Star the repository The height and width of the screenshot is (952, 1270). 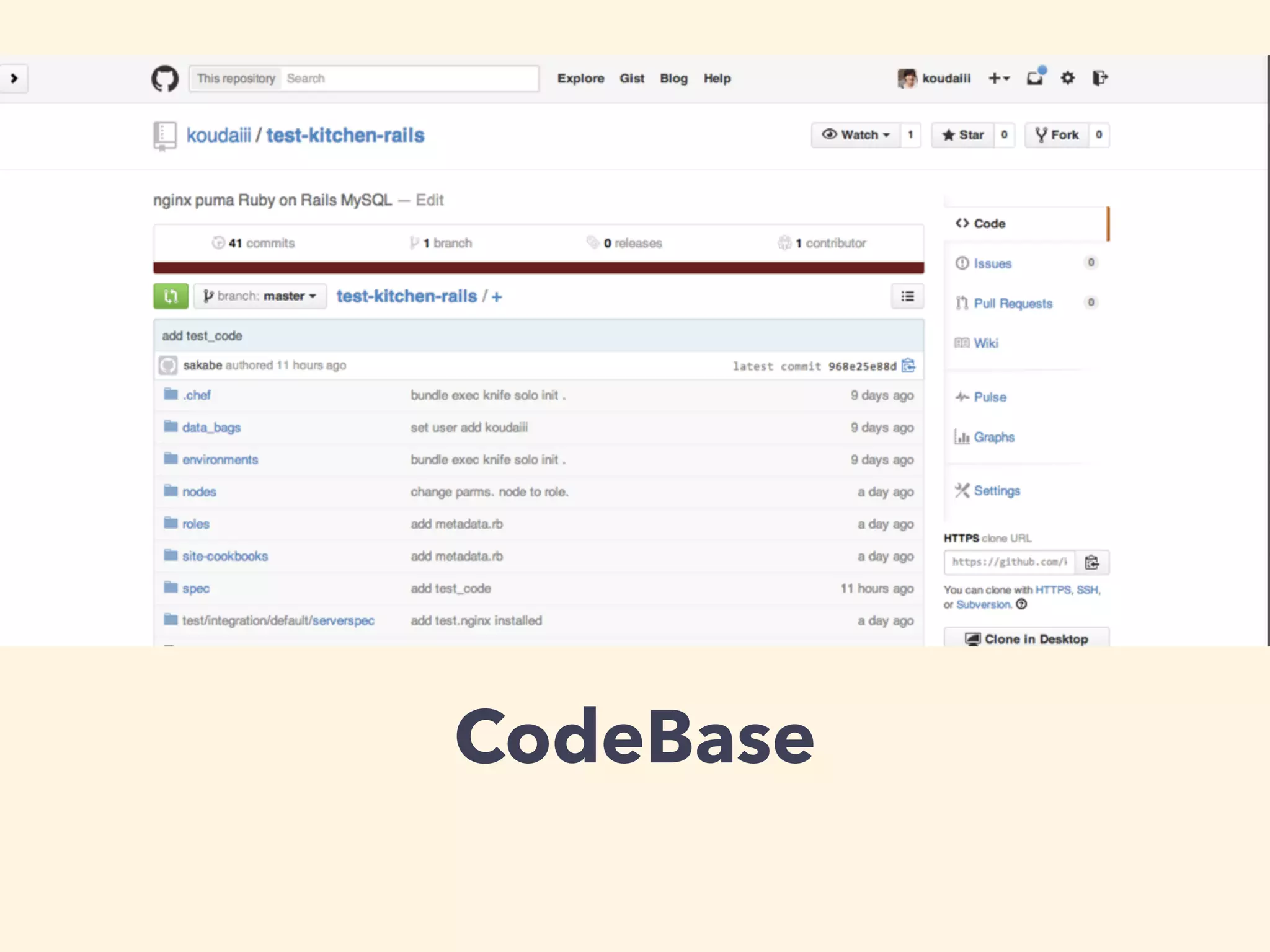[963, 134]
